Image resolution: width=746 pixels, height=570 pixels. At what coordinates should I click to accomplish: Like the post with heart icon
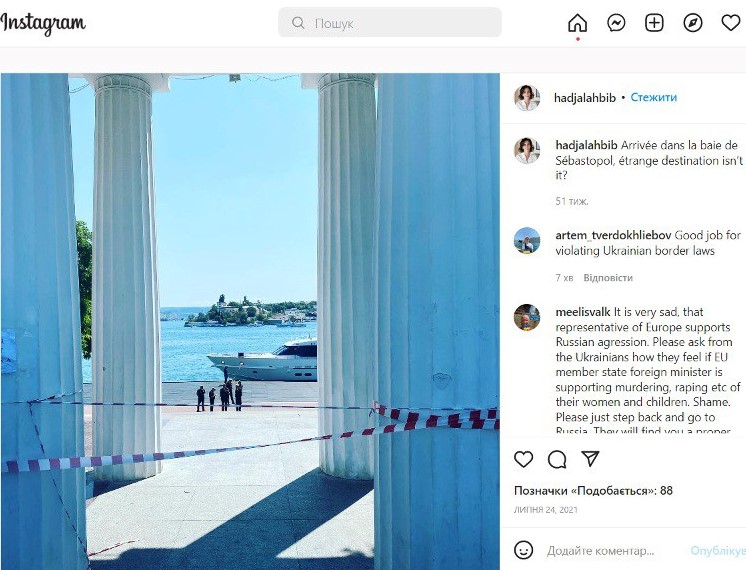(524, 459)
